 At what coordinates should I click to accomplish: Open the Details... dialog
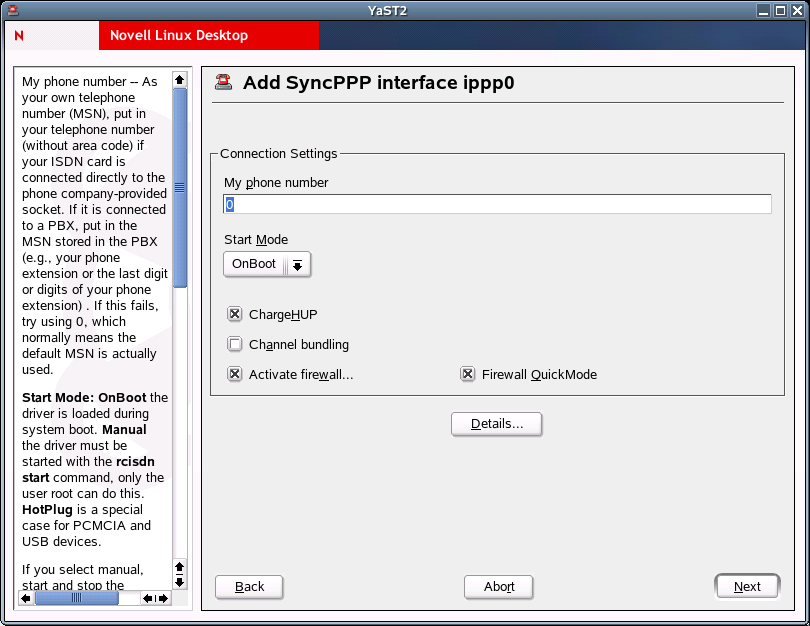point(496,424)
